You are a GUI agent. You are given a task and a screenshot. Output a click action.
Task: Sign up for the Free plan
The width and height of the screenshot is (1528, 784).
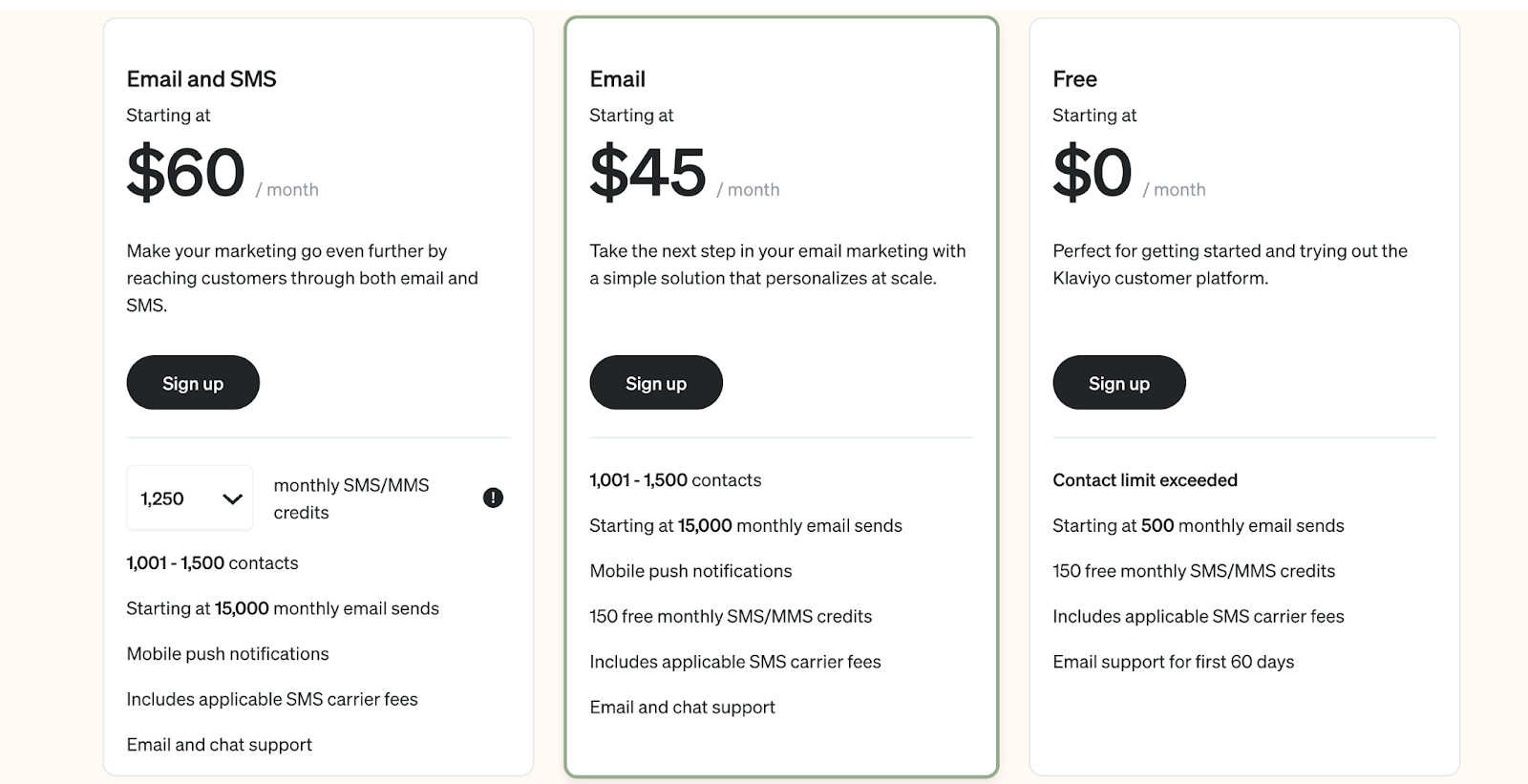click(x=1119, y=383)
